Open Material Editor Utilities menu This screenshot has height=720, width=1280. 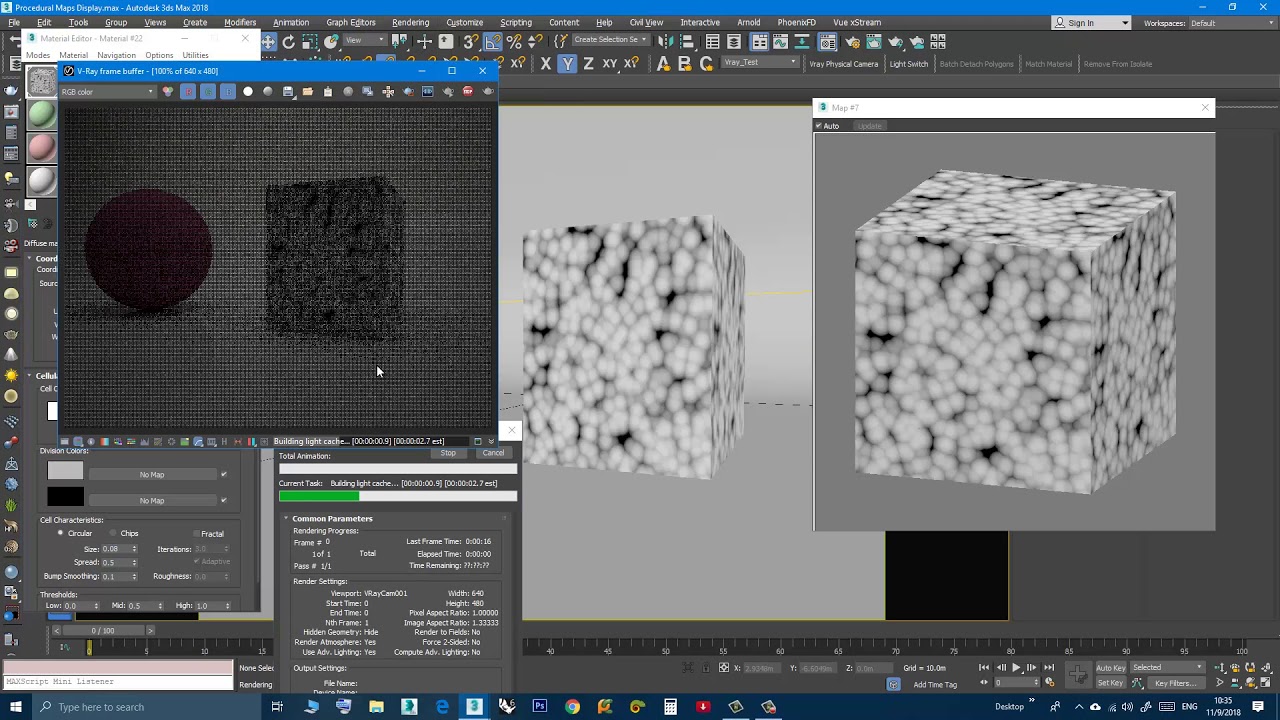(196, 55)
